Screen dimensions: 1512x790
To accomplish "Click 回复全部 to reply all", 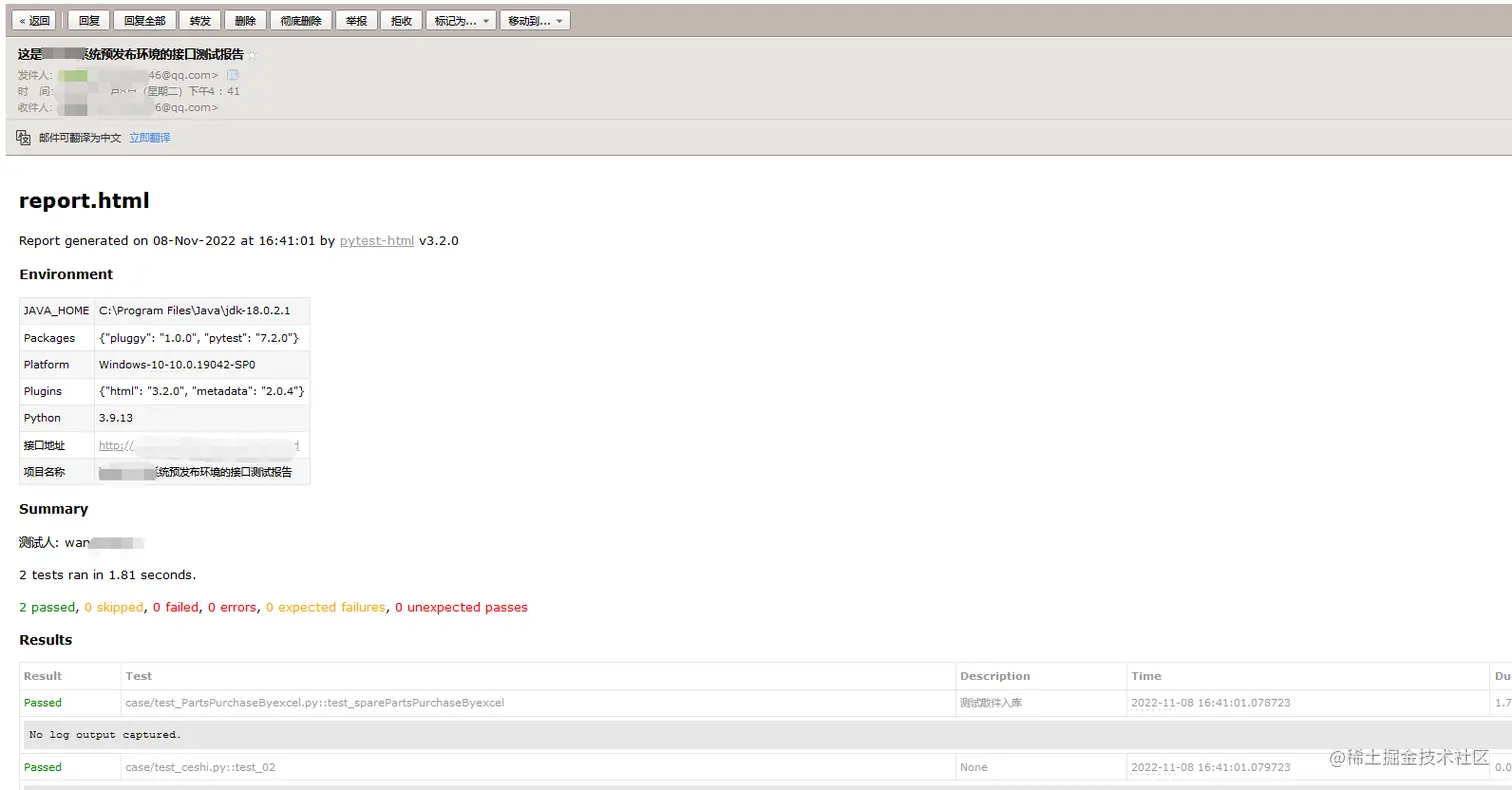I will coord(145,20).
